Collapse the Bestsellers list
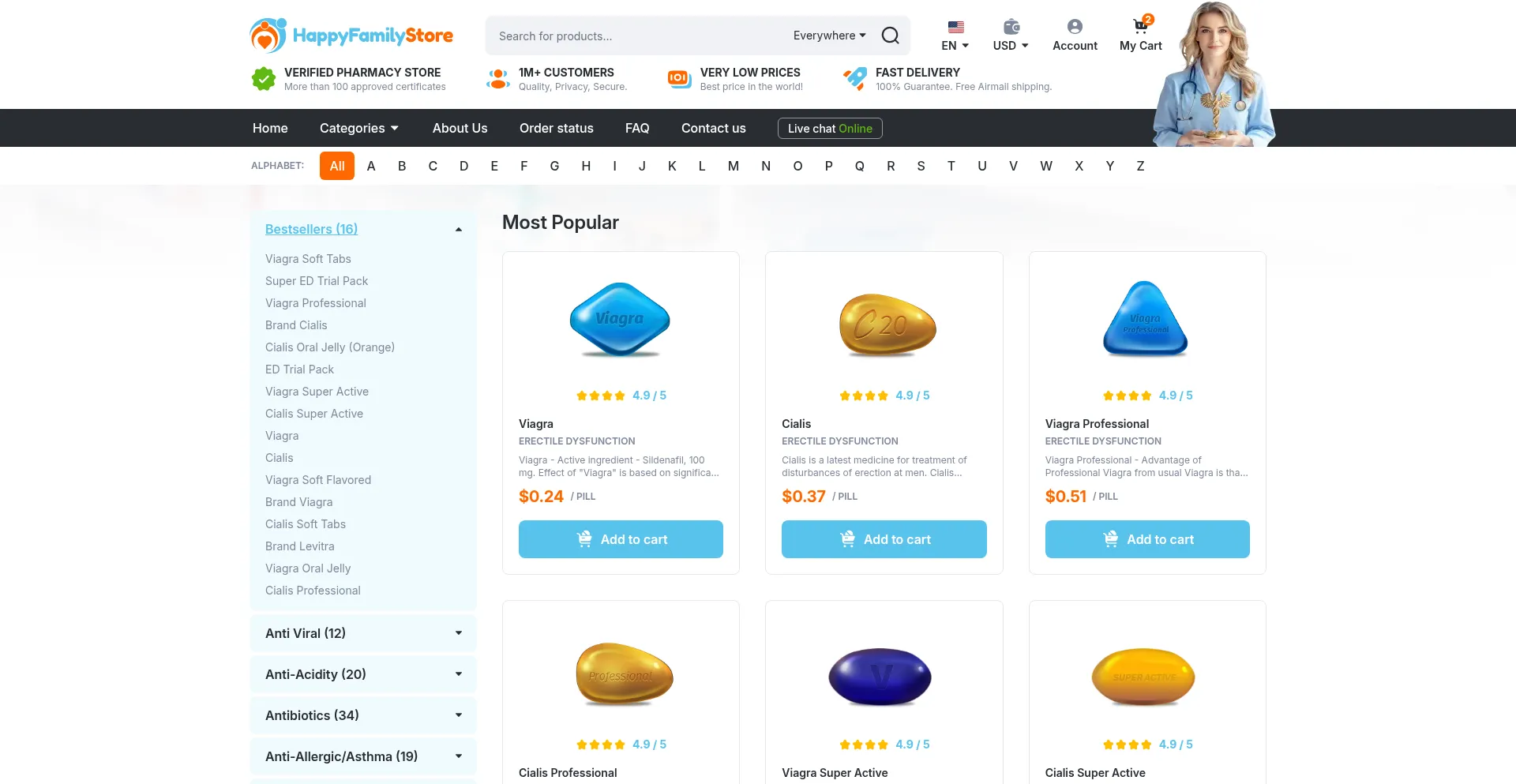Viewport: 1516px width, 784px height. pyautogui.click(x=458, y=229)
